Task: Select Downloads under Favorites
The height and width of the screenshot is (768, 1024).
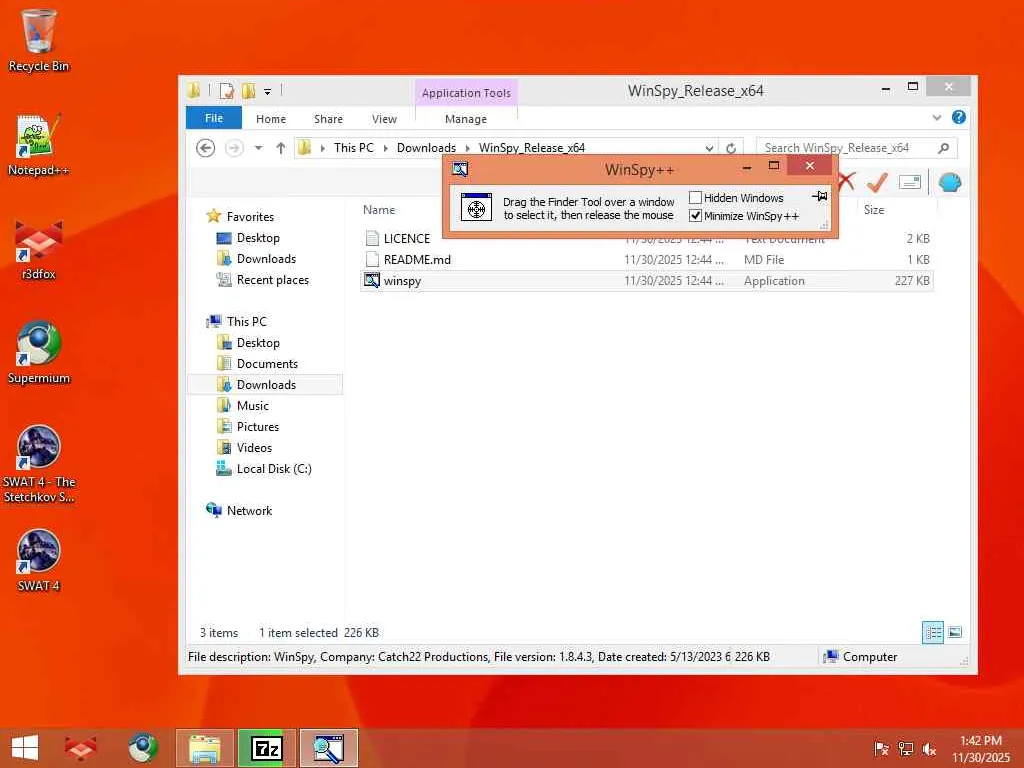Action: pos(266,259)
